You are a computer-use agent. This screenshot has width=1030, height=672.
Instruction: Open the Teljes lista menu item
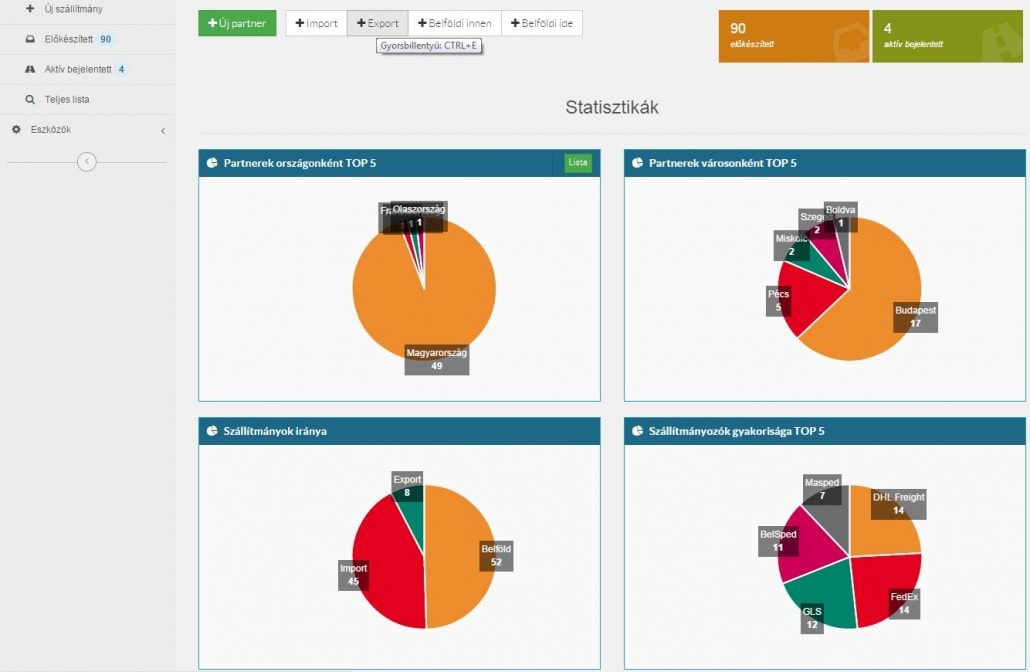click(66, 100)
